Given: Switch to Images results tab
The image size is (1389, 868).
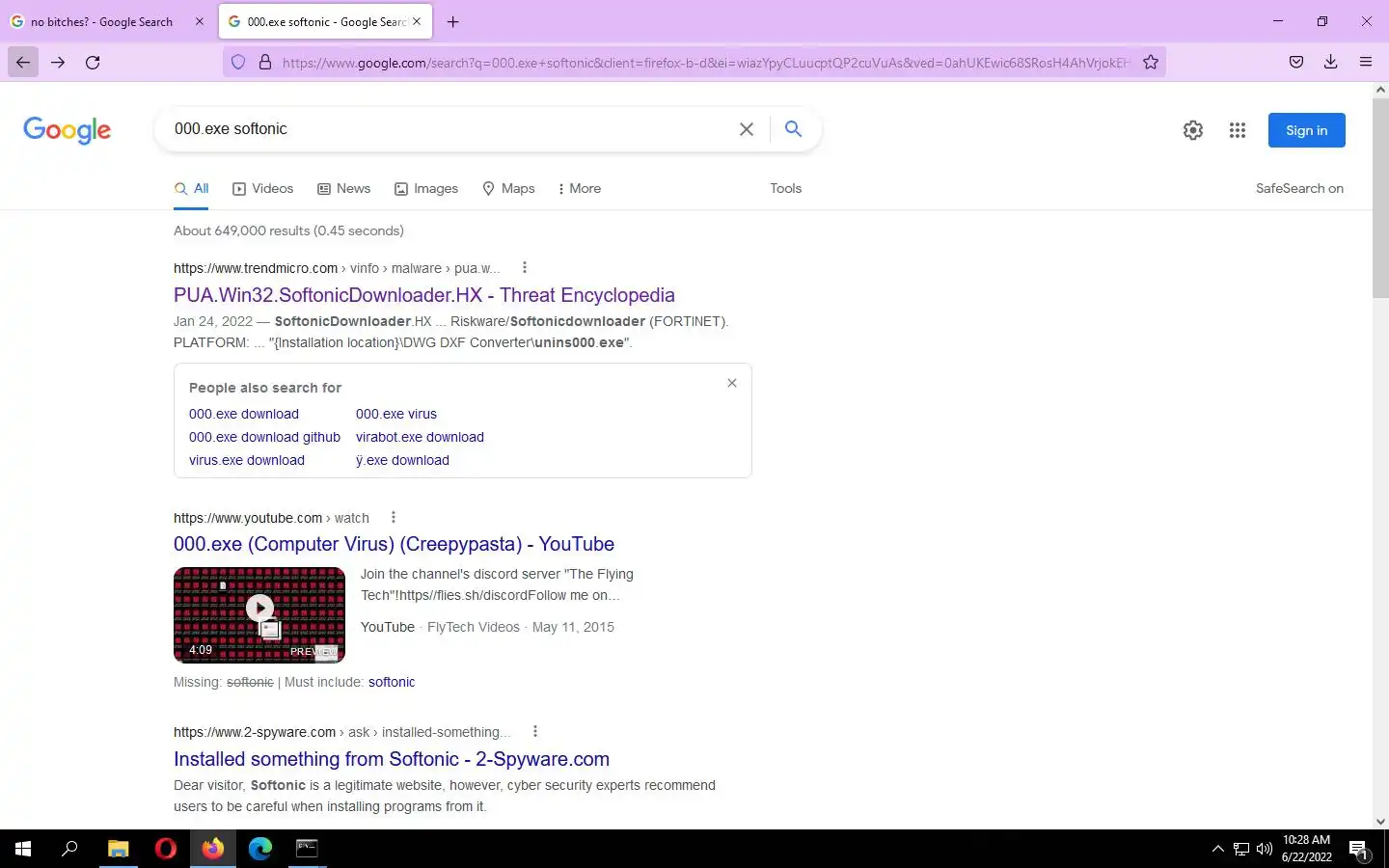Looking at the screenshot, I should pos(426,189).
